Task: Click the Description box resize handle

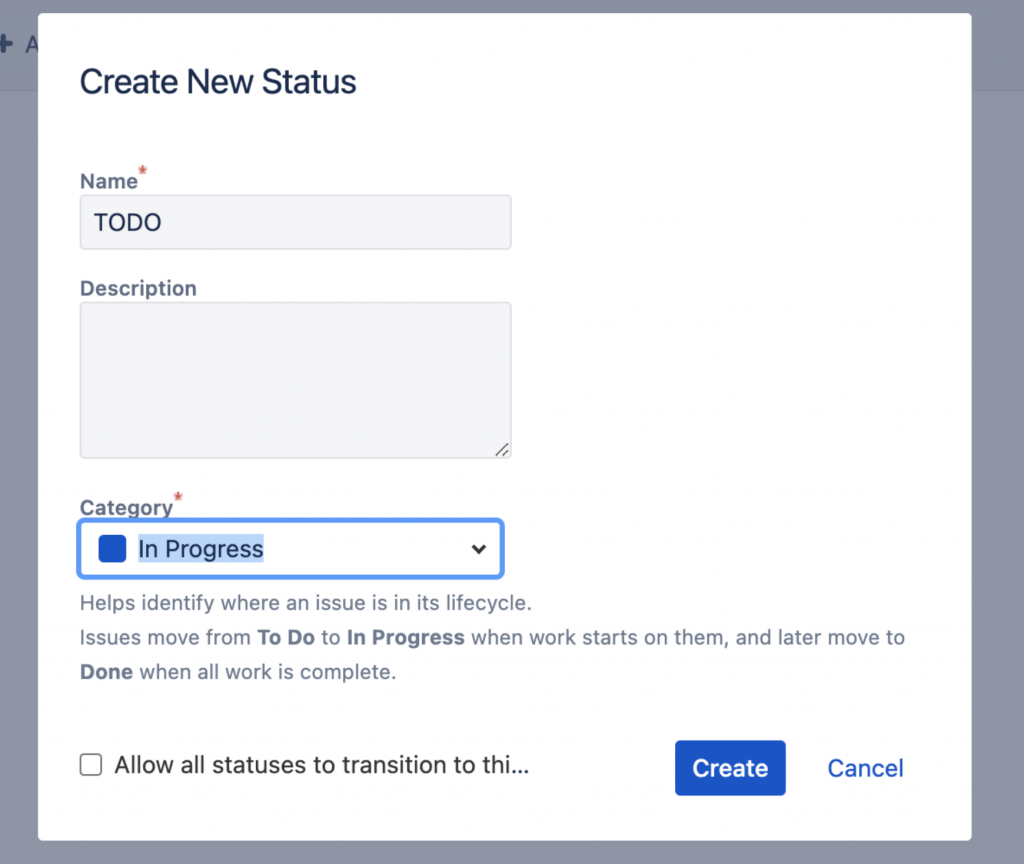Action: (x=502, y=449)
